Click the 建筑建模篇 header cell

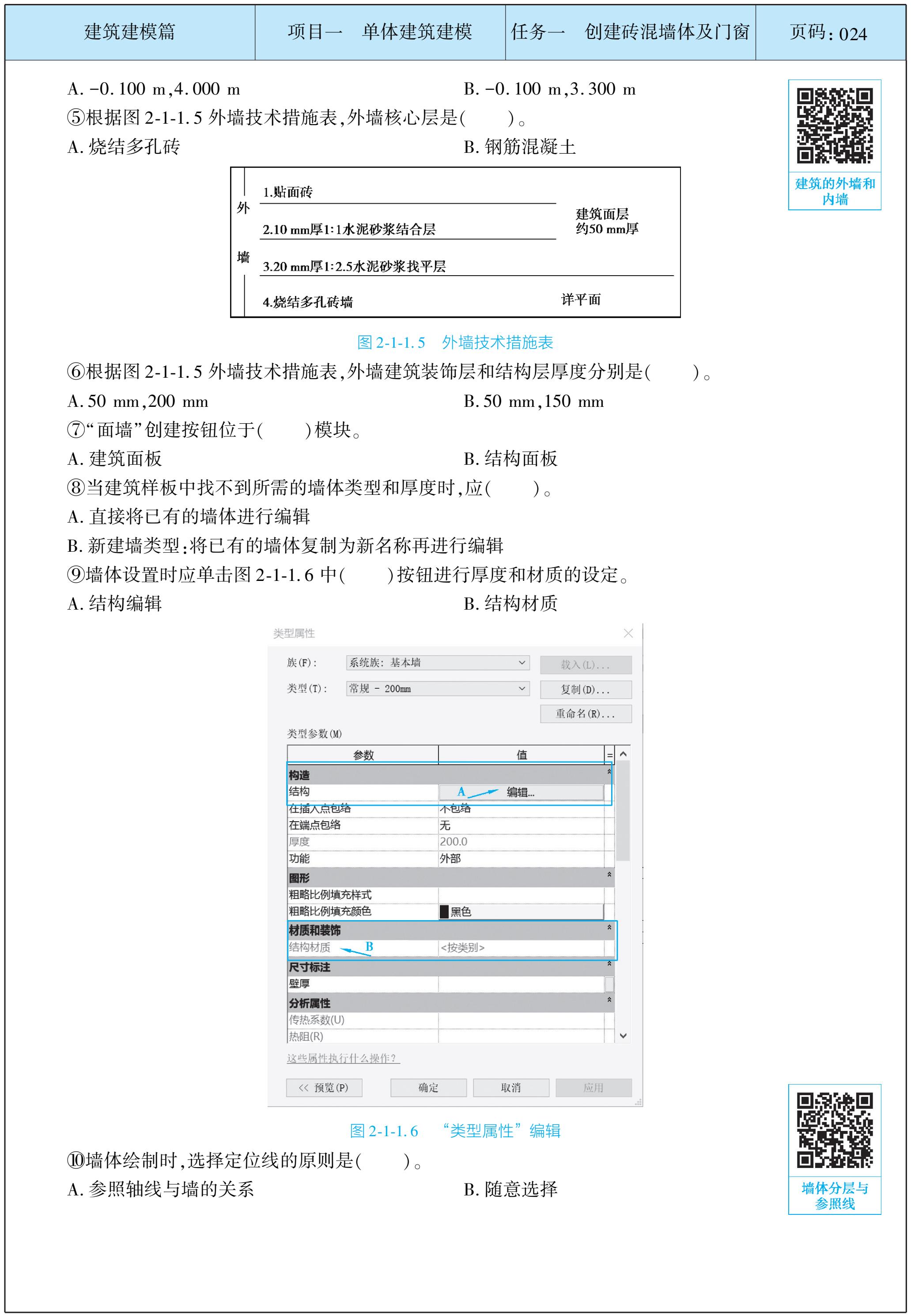coord(130,32)
